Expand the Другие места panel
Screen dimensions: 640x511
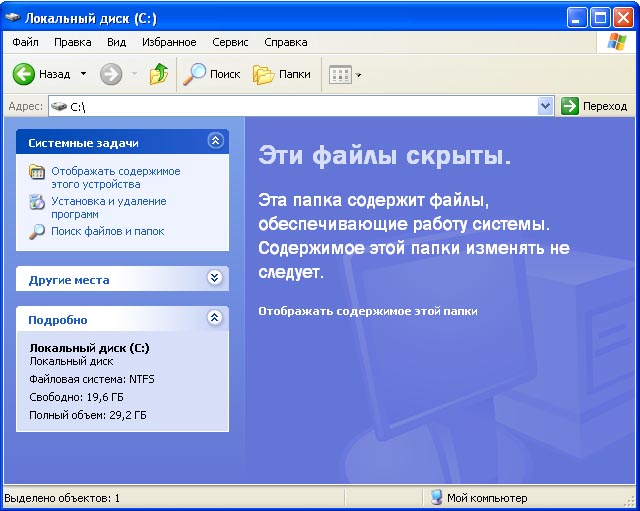tap(215, 278)
